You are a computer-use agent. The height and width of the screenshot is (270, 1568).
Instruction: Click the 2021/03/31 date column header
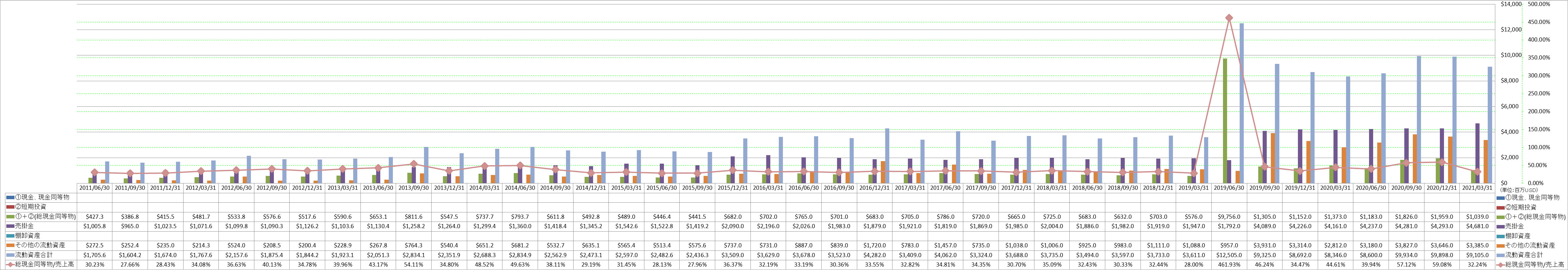[x=1478, y=188]
